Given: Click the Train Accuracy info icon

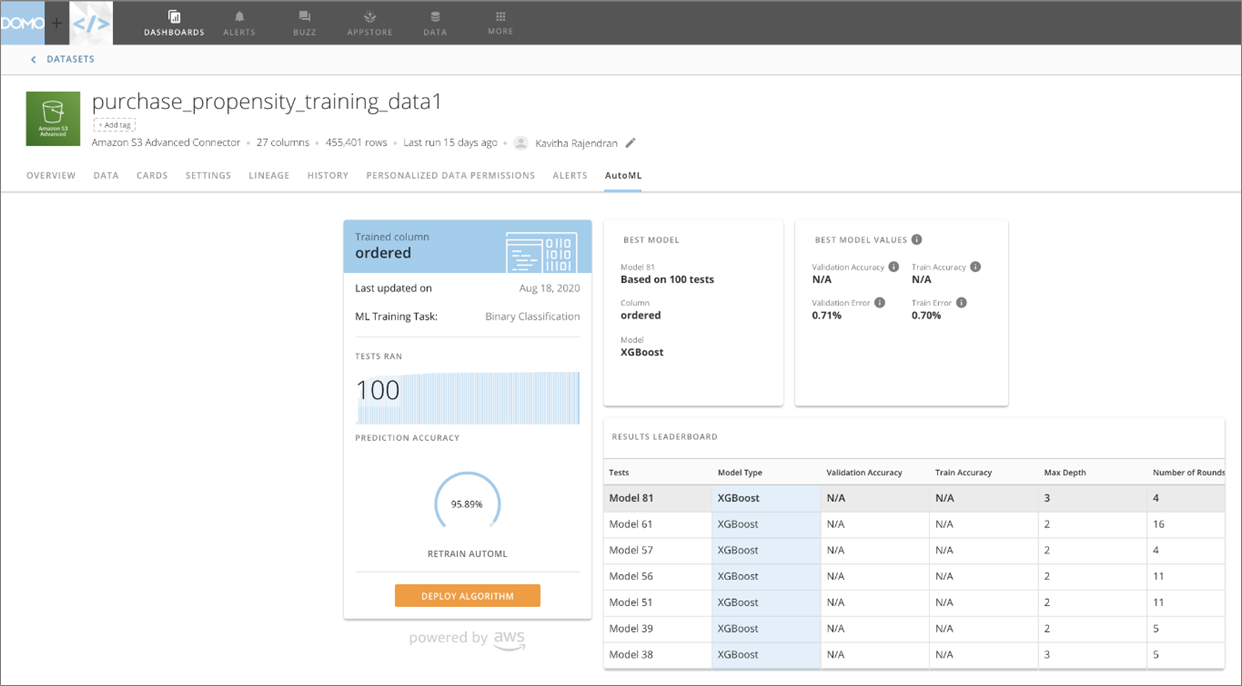Looking at the screenshot, I should pos(975,267).
